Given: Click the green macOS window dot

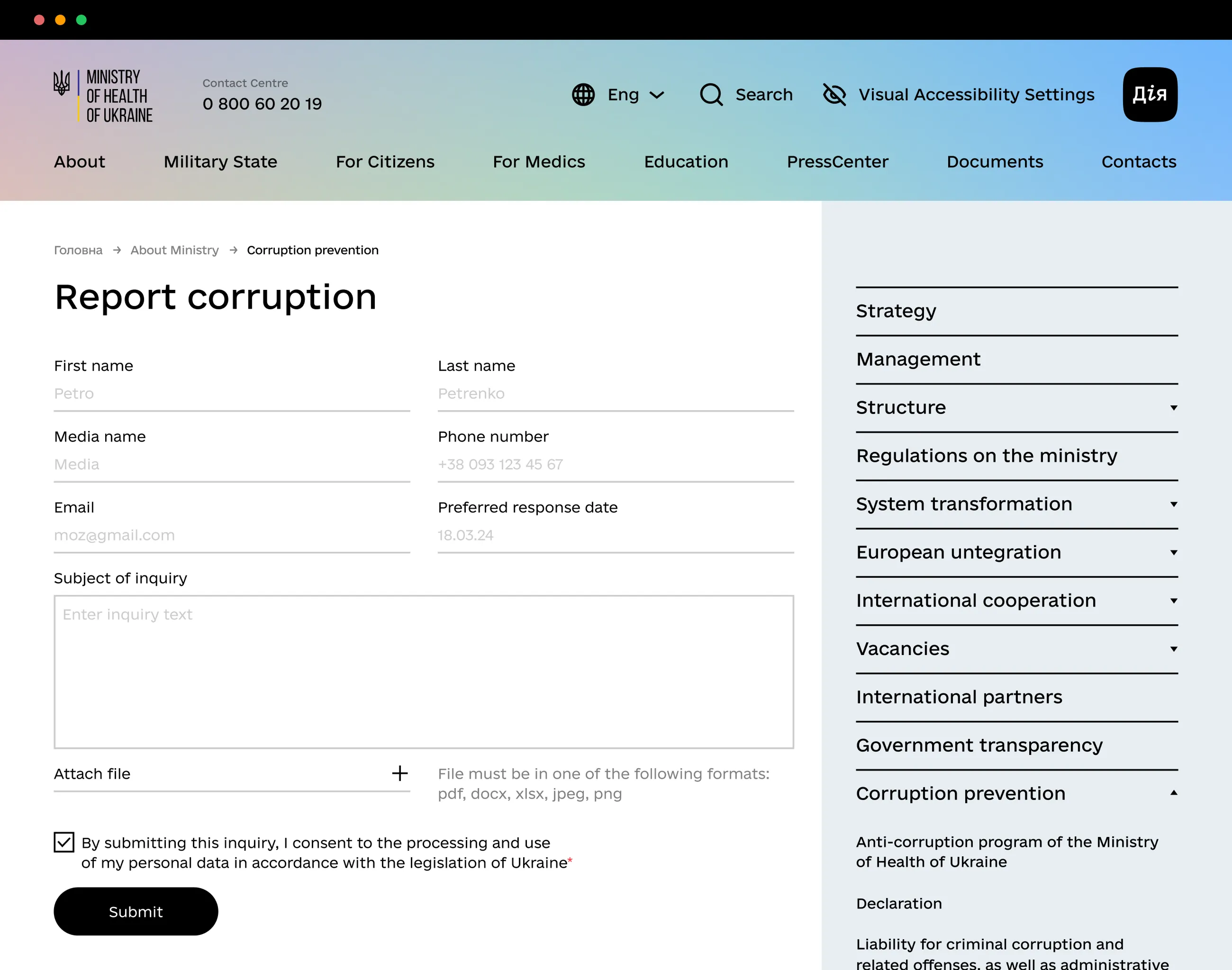Looking at the screenshot, I should click(81, 20).
